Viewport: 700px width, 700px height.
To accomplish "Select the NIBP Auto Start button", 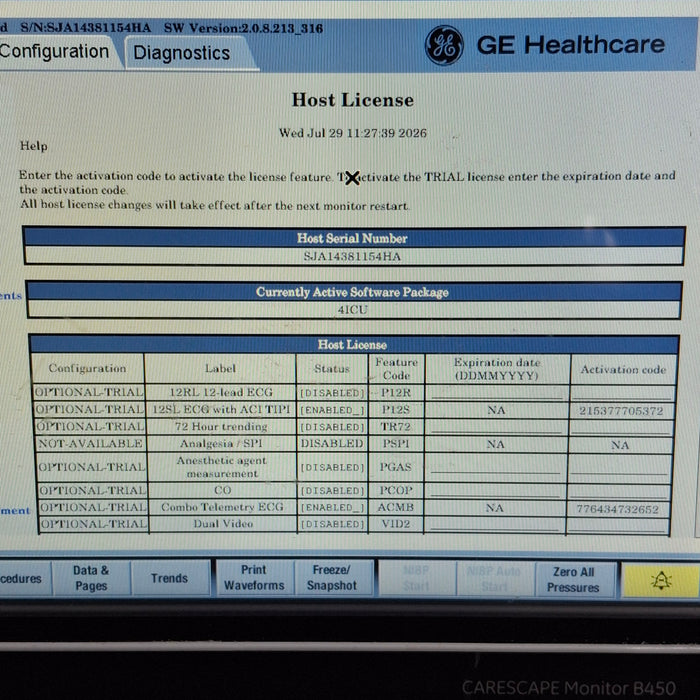I will tap(495, 579).
